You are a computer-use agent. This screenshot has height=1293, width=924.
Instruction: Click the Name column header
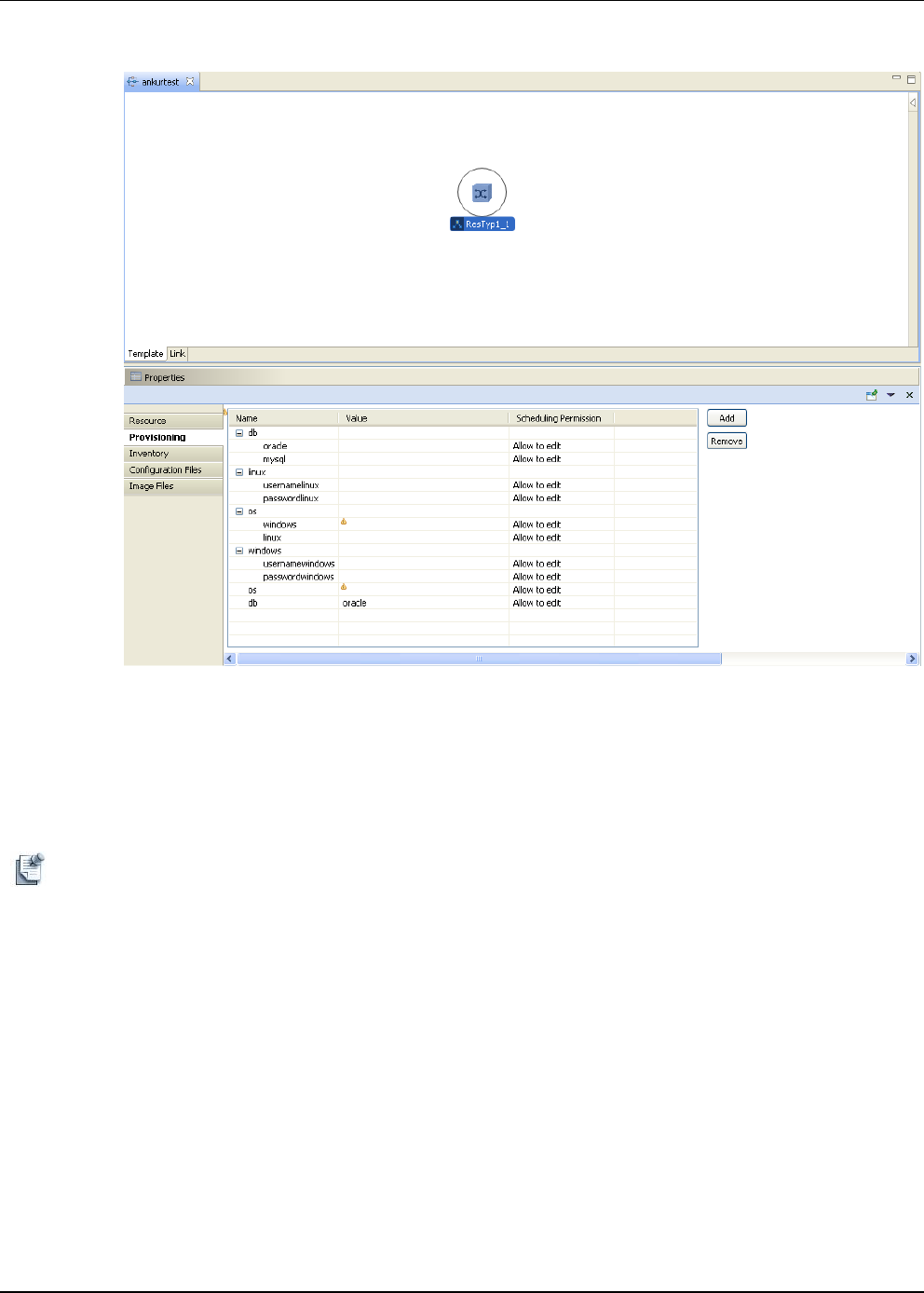click(x=284, y=418)
